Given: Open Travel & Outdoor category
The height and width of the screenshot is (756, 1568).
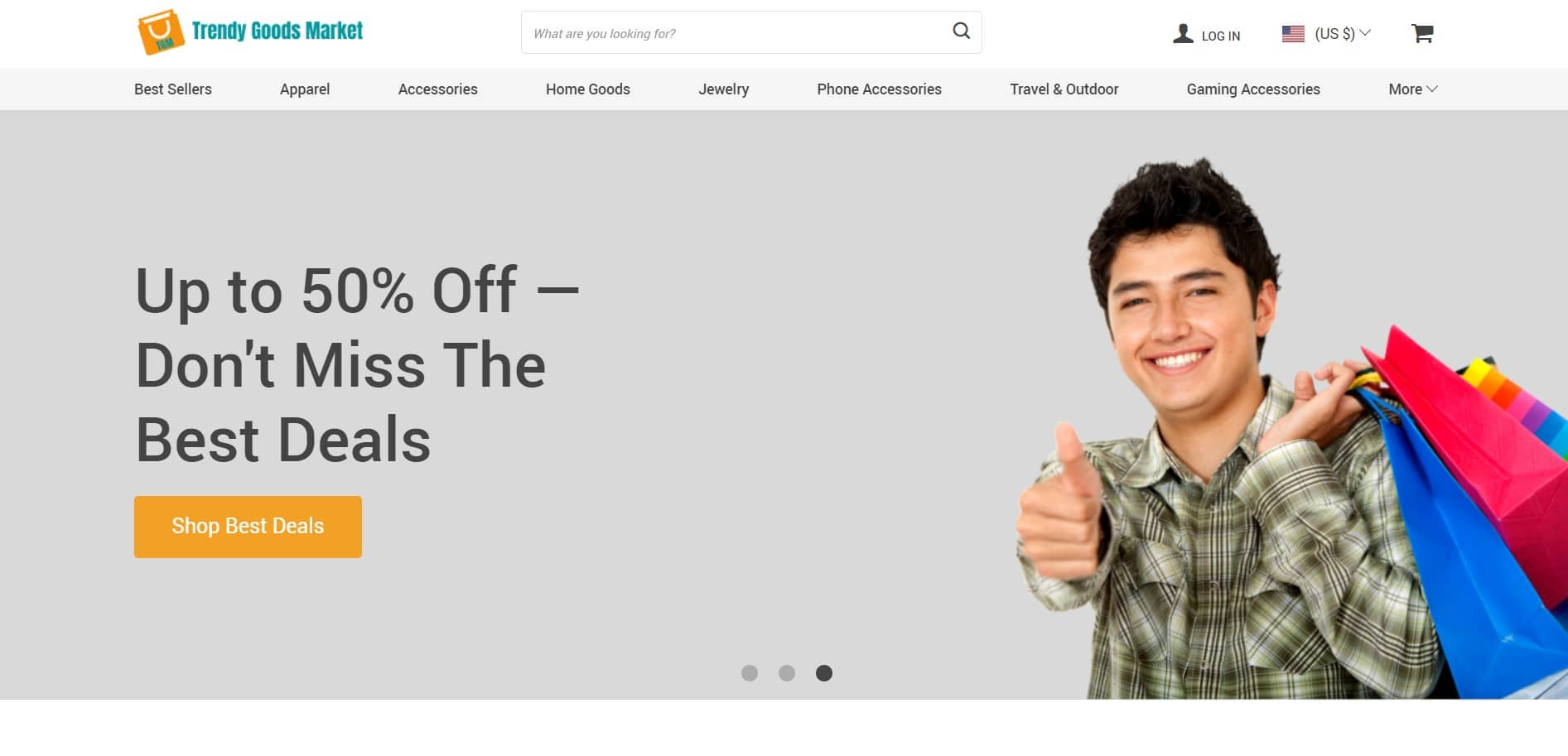Looking at the screenshot, I should (1064, 89).
